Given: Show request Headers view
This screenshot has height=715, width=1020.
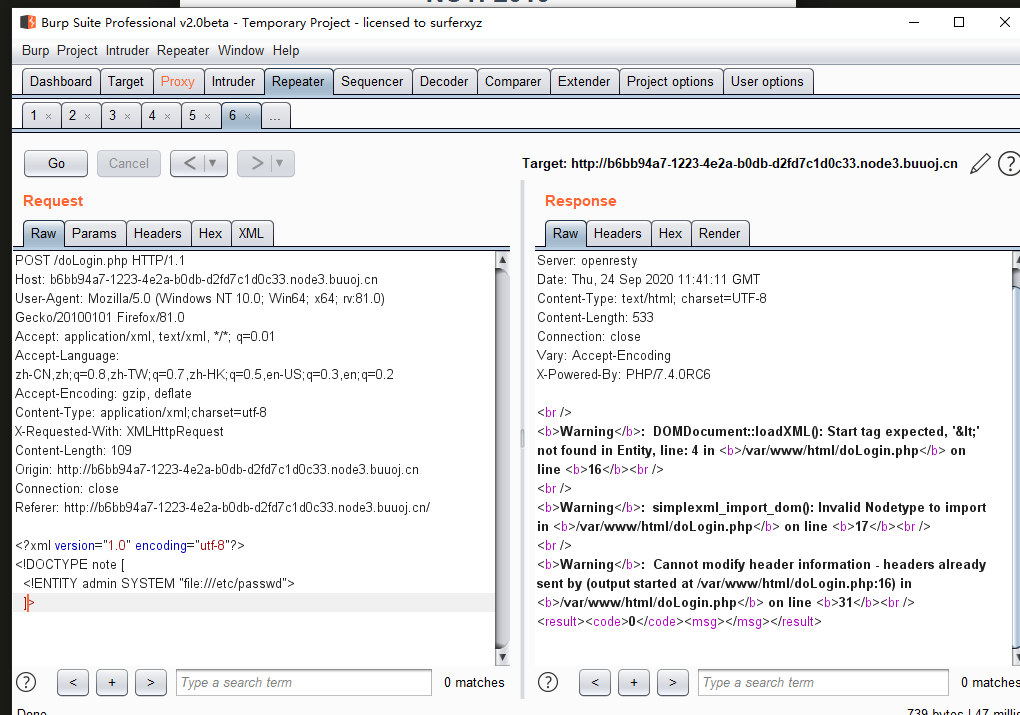Looking at the screenshot, I should [x=157, y=234].
